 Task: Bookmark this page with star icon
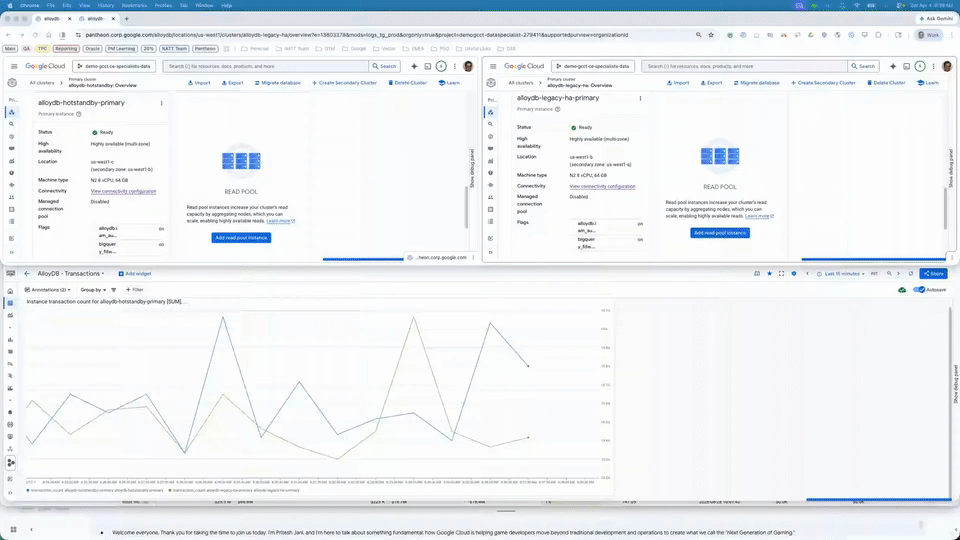coord(711,35)
